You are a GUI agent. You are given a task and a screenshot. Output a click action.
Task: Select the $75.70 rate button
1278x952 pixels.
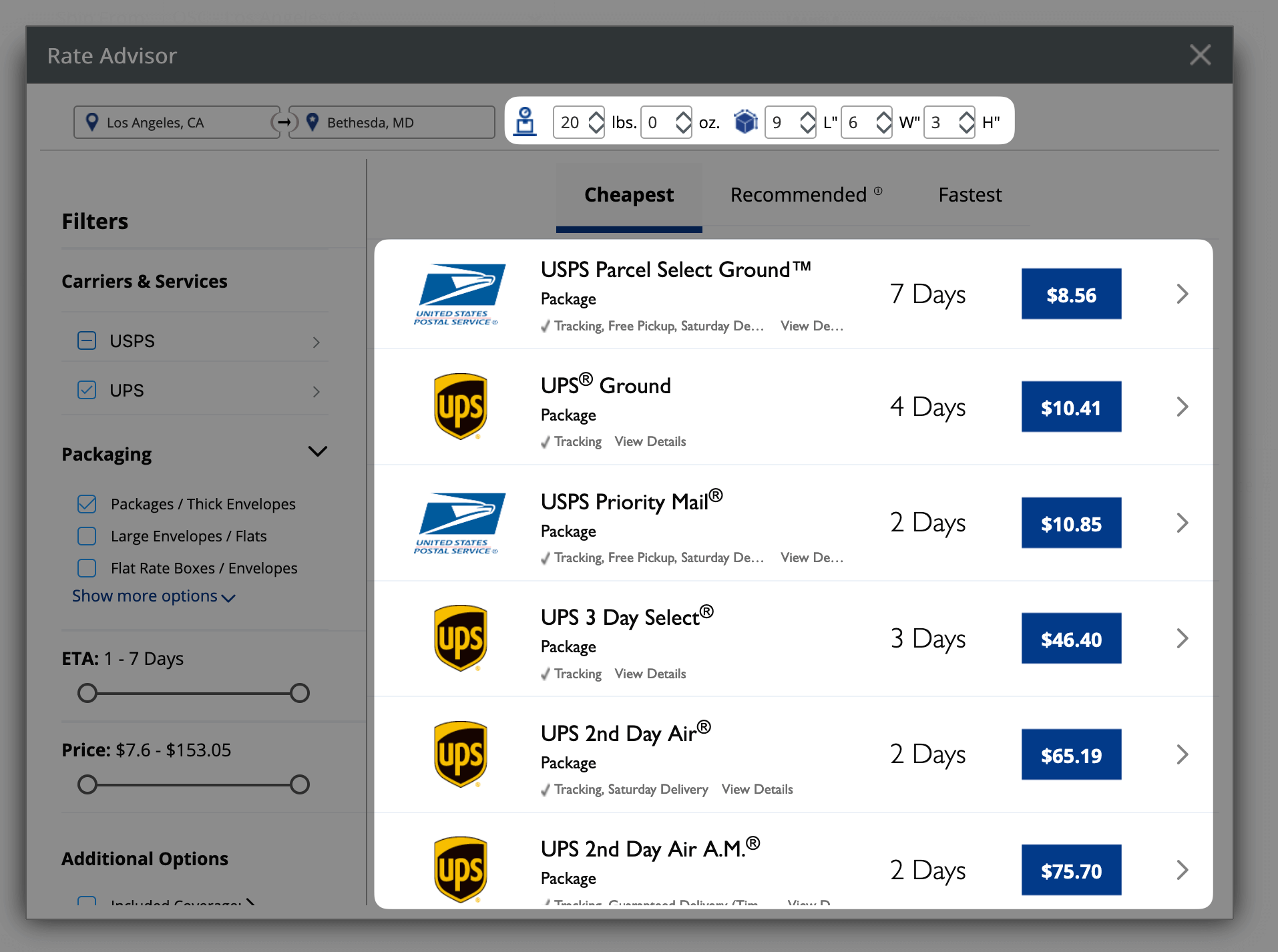(x=1071, y=871)
